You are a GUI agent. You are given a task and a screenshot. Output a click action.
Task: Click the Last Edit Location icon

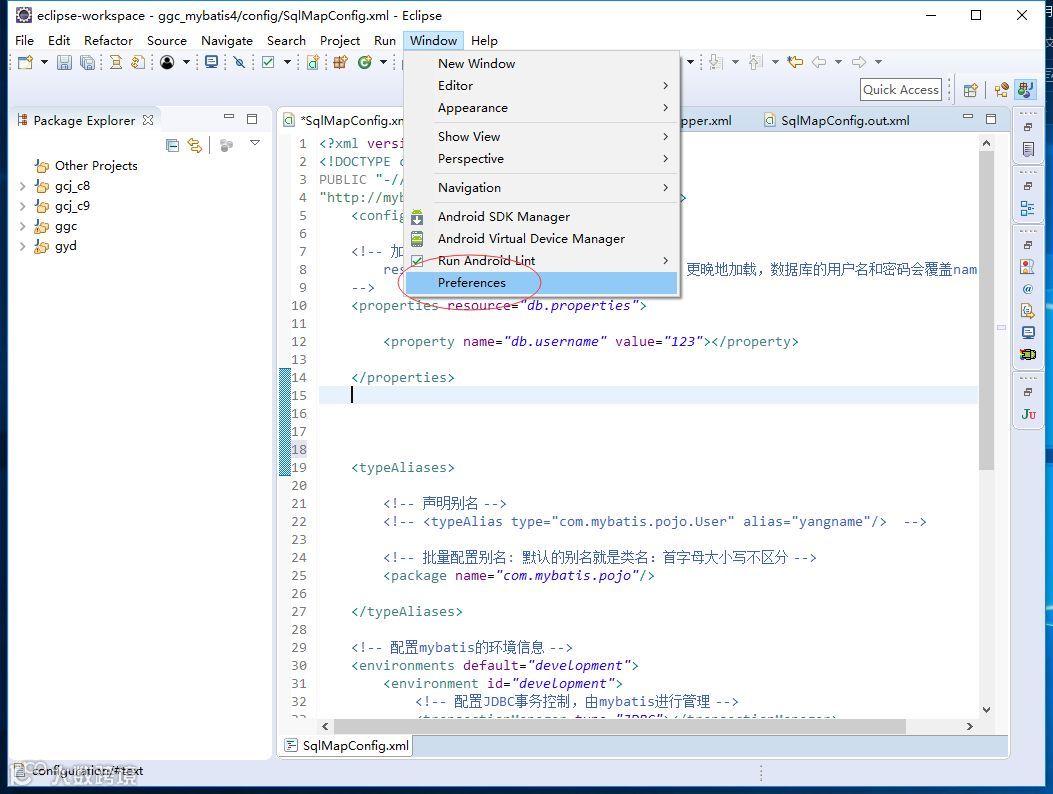[795, 63]
